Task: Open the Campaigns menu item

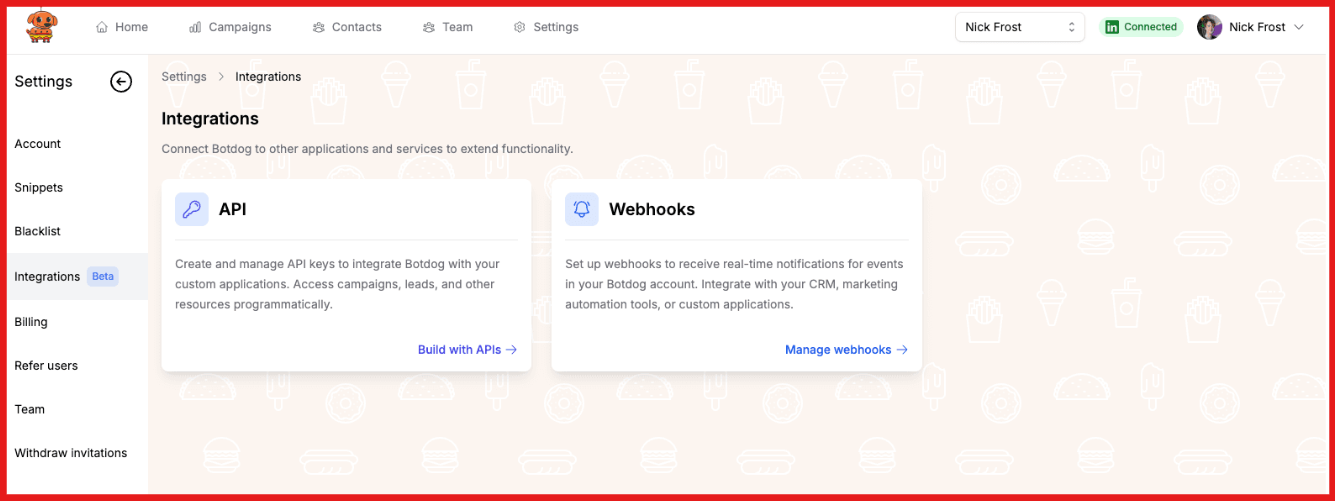Action: (x=230, y=27)
